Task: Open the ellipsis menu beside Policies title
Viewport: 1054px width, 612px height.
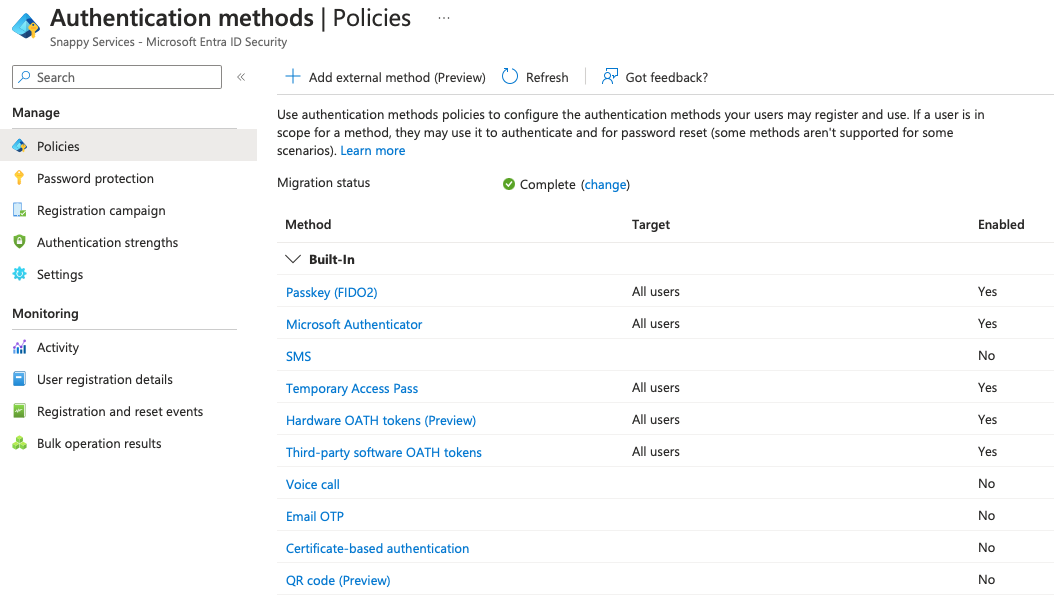Action: [444, 18]
